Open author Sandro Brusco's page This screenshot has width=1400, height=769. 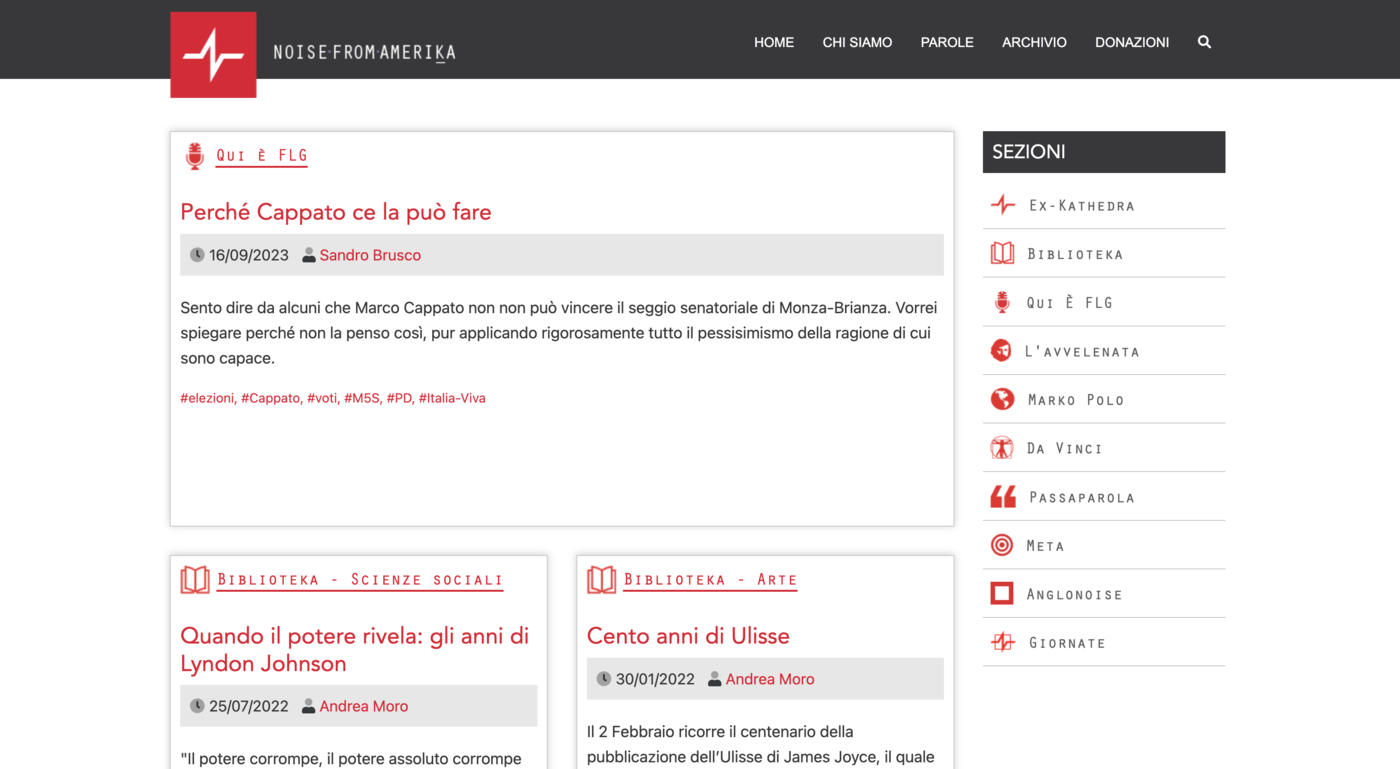point(370,255)
